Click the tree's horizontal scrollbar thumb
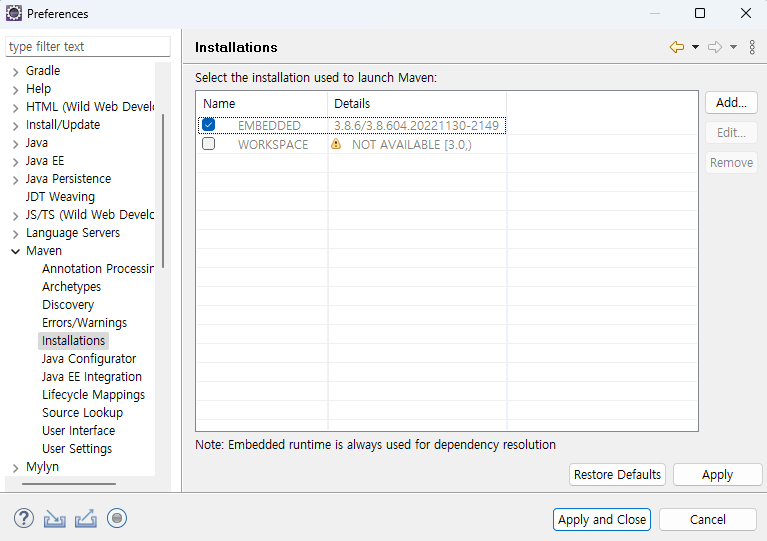The width and height of the screenshot is (767, 541). 69,484
